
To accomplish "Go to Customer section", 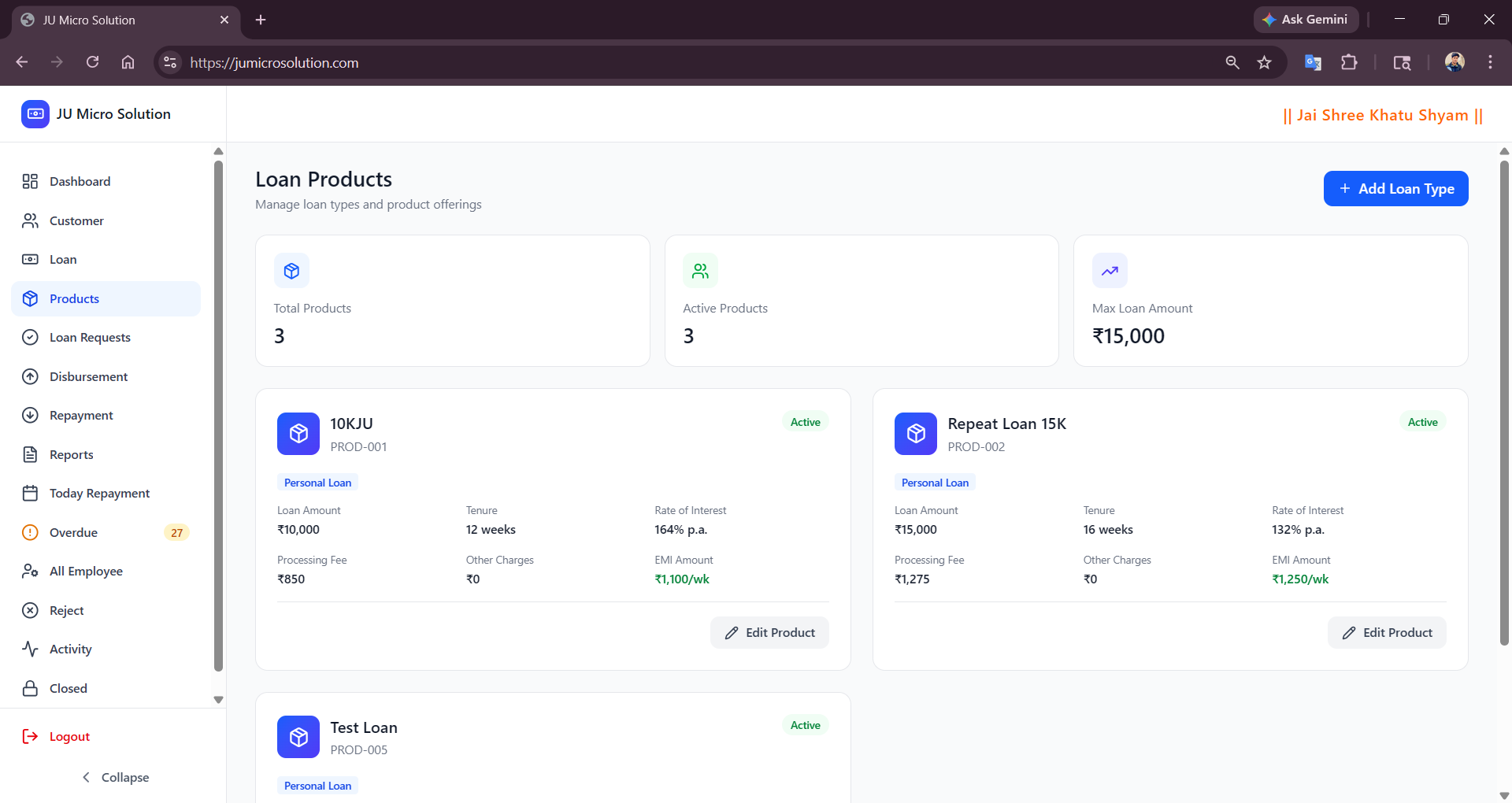I will pyautogui.click(x=106, y=220).
